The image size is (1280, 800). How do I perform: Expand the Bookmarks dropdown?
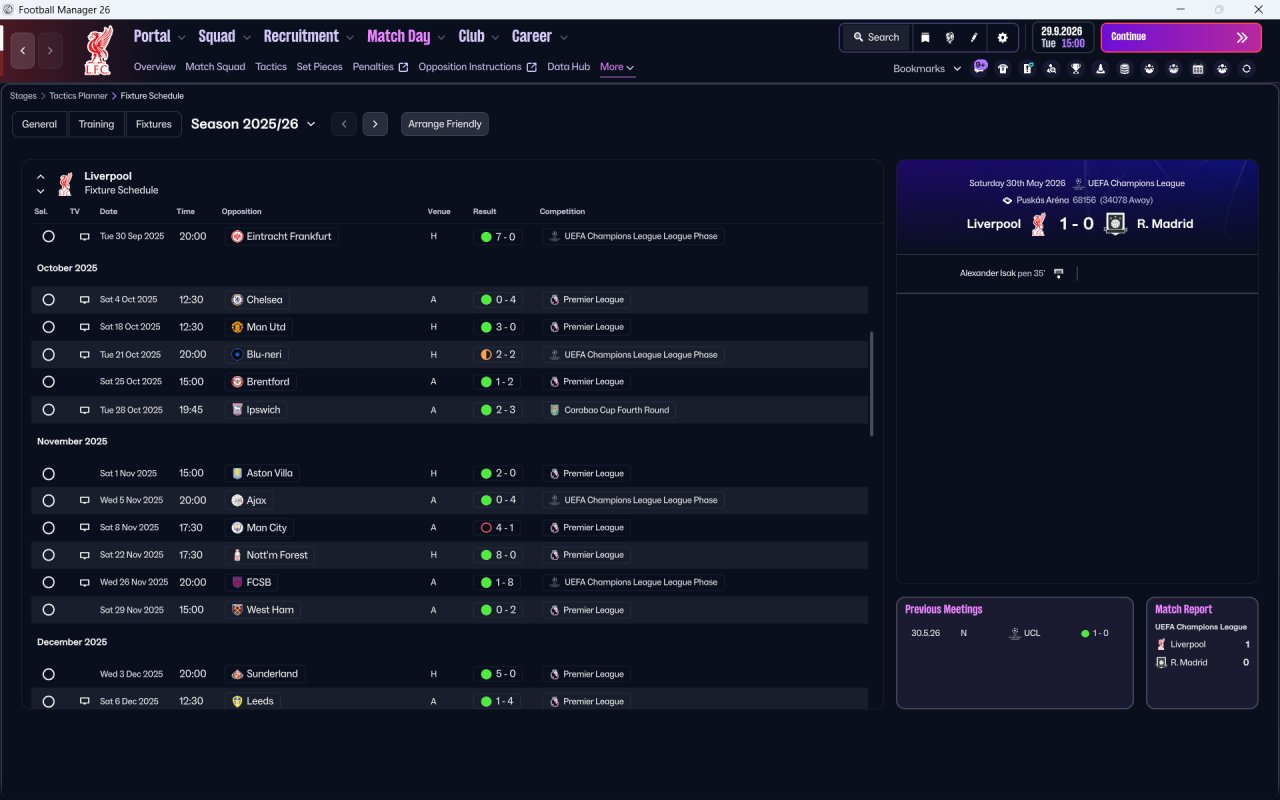[927, 69]
